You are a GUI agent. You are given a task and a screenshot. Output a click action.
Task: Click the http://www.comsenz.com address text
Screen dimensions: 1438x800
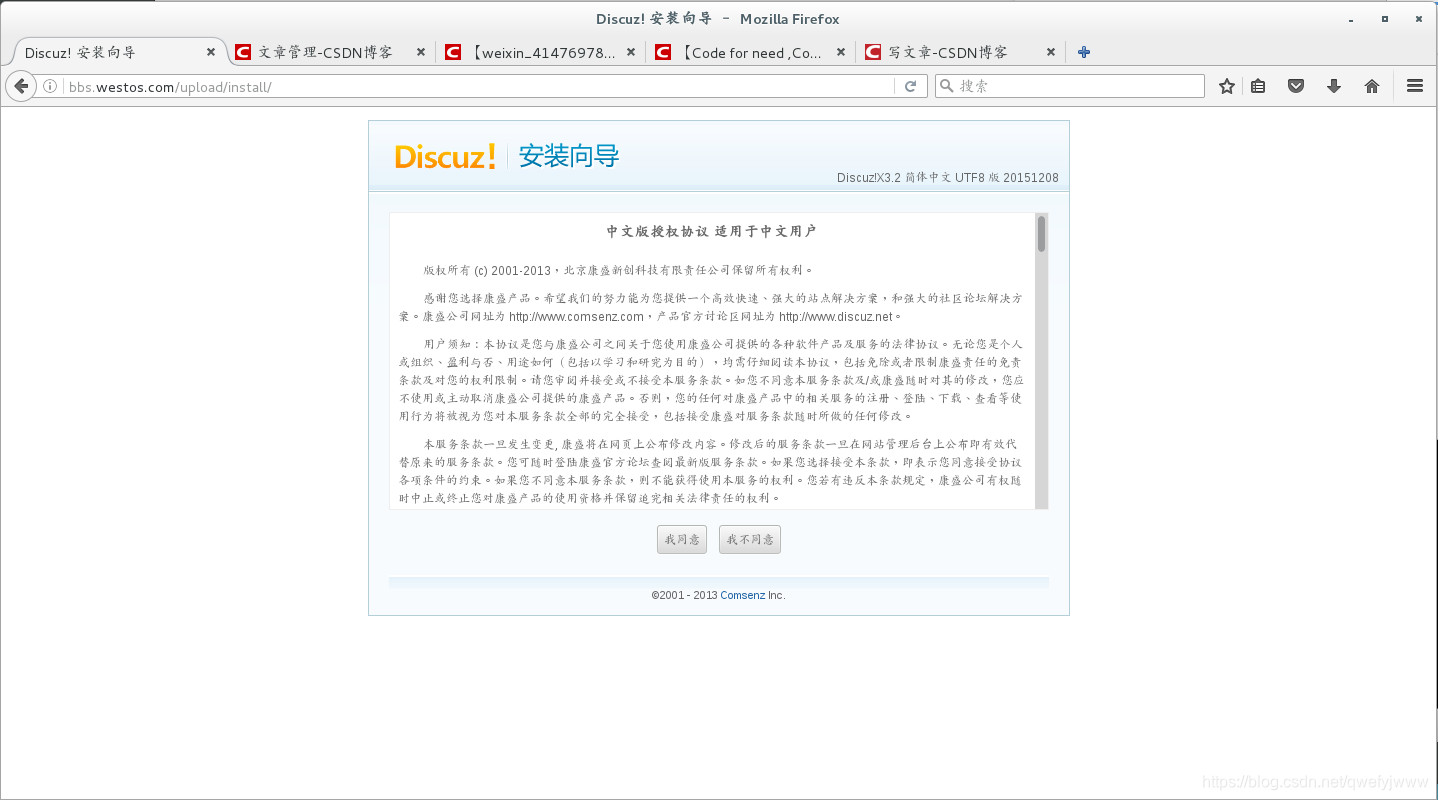click(577, 317)
